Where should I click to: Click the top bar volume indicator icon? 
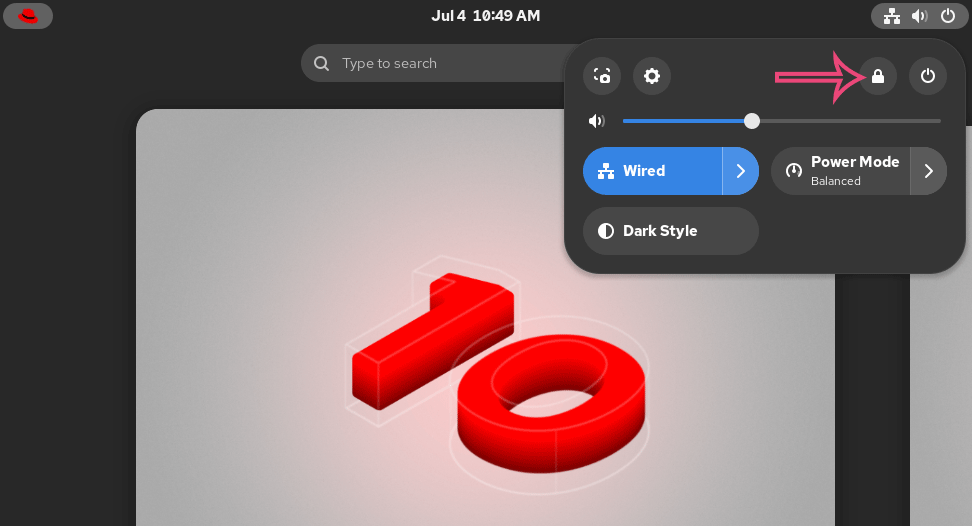click(x=919, y=16)
